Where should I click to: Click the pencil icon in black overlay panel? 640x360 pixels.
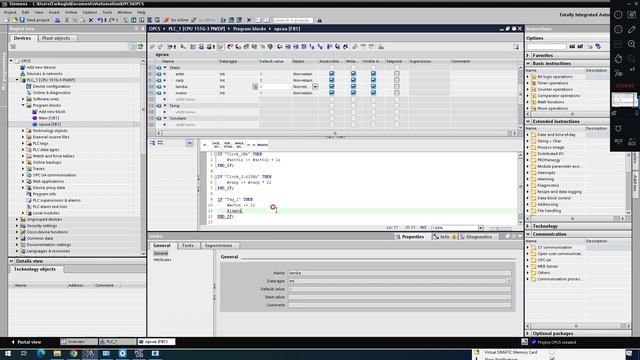pyautogui.click(x=631, y=29)
